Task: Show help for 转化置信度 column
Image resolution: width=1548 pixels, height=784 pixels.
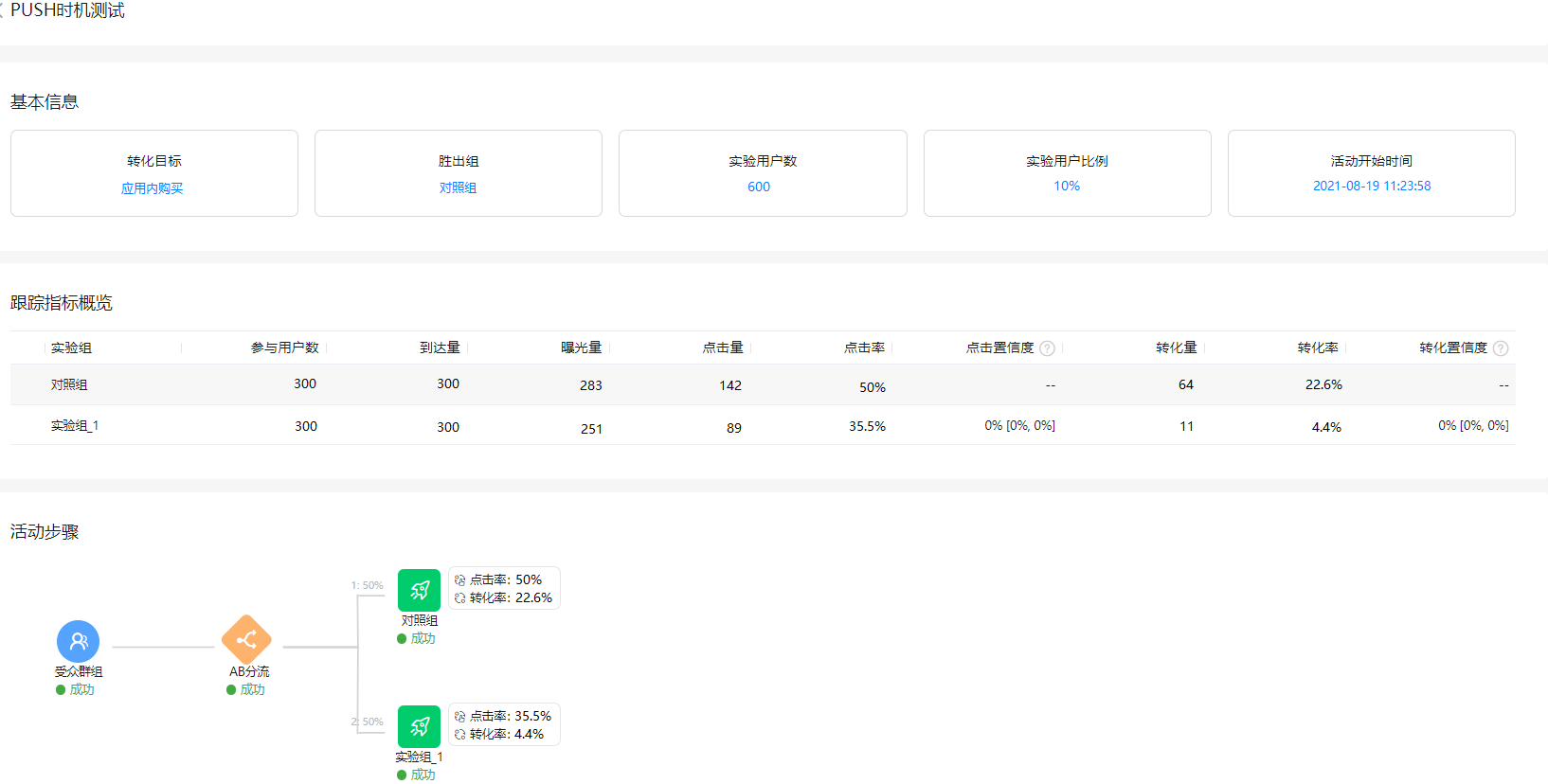Action: 1501,348
